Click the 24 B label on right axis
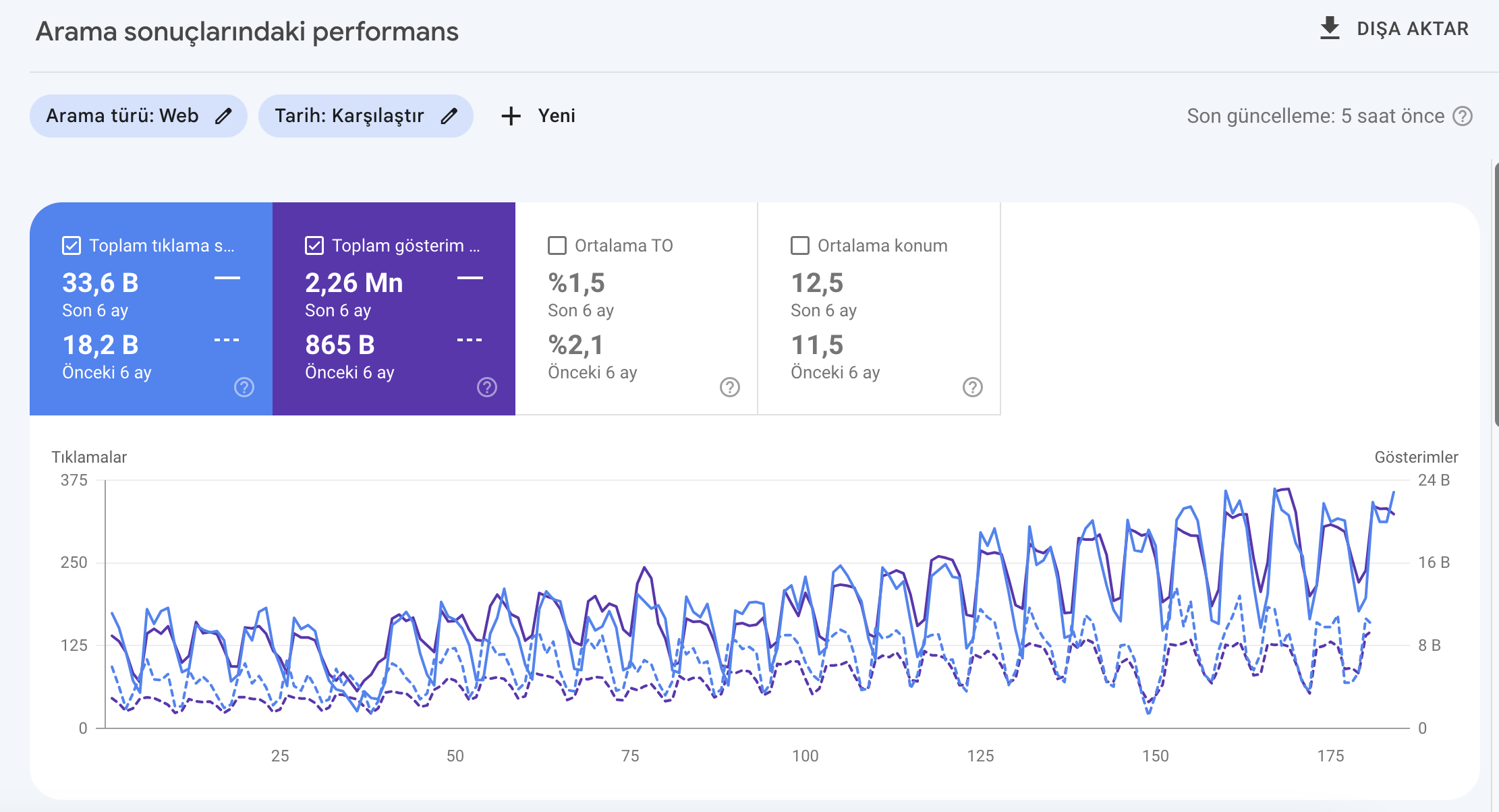Screen dimensions: 1499x812 pos(1434,480)
